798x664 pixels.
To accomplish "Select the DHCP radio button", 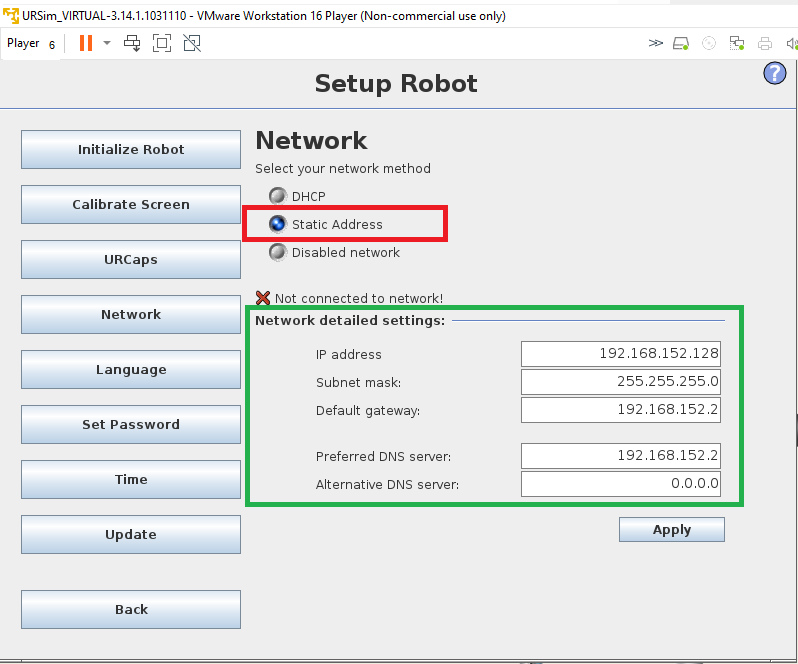I will coord(278,196).
